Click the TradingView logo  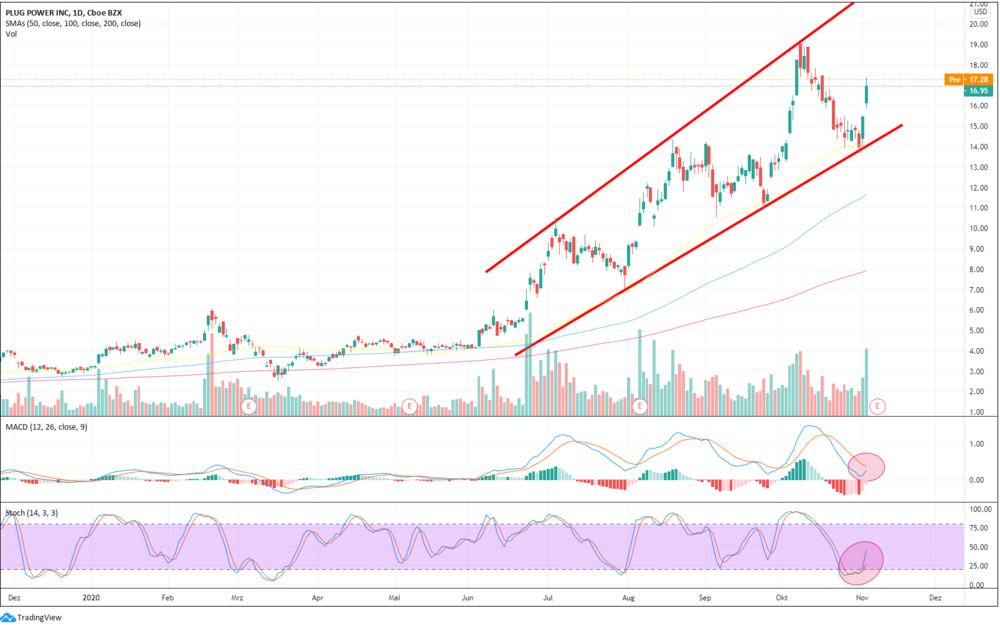click(x=32, y=618)
